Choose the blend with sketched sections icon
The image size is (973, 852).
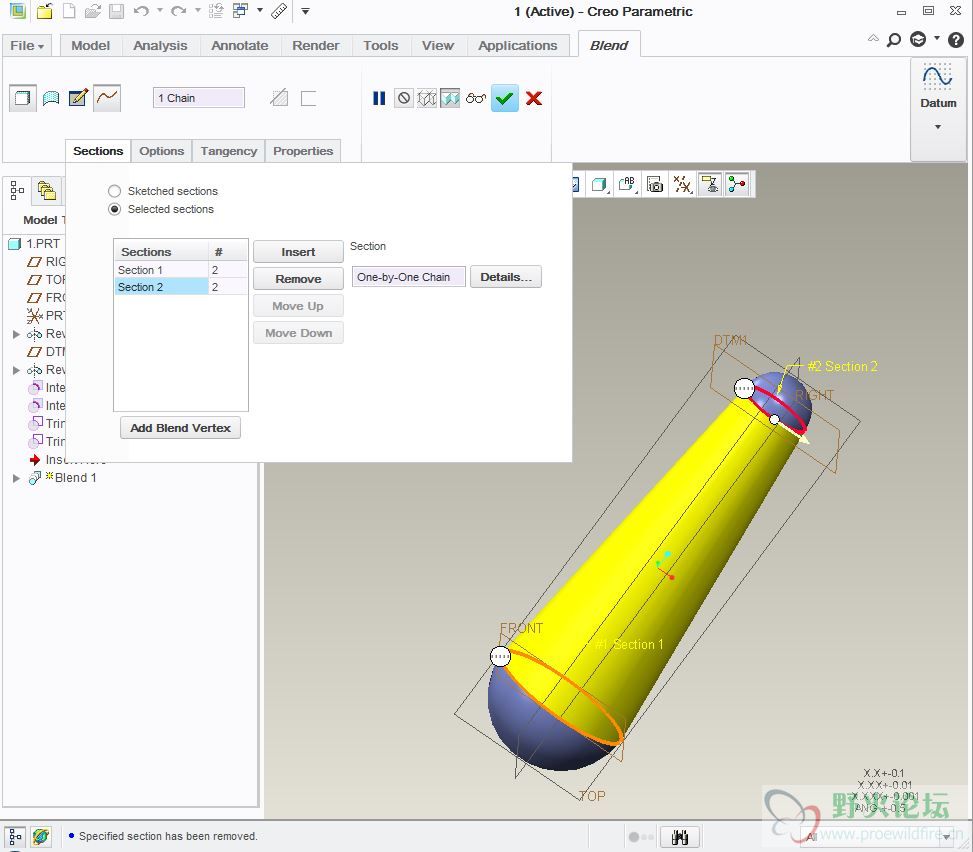click(78, 98)
